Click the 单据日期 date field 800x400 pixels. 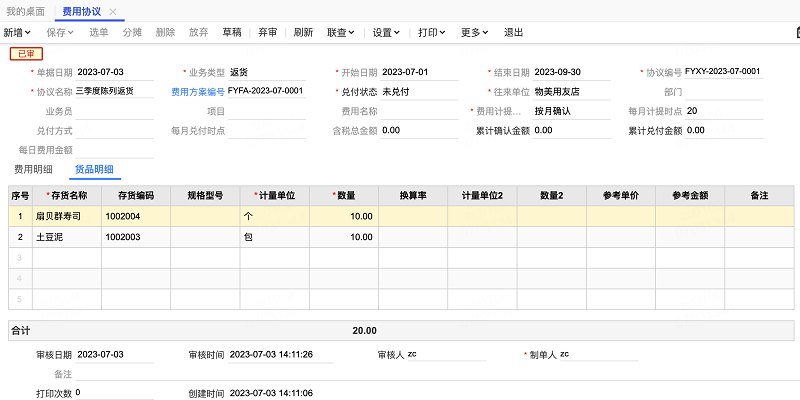(115, 73)
